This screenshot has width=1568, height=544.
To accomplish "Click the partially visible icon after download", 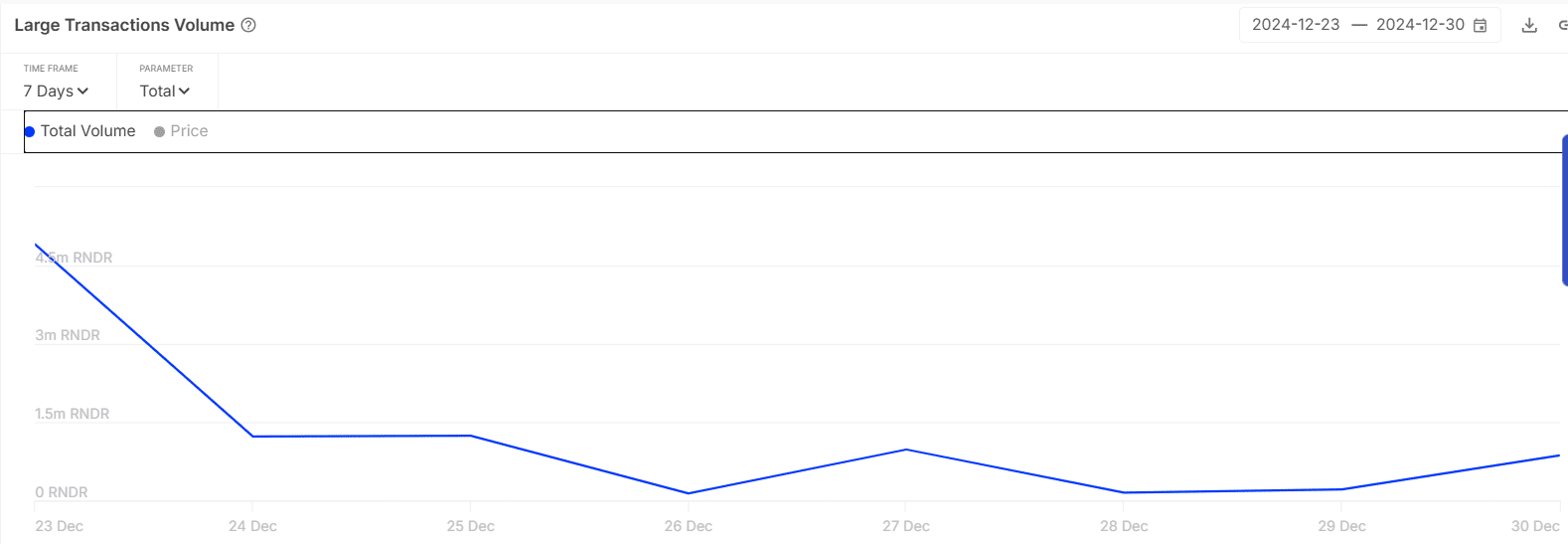I will [1563, 26].
